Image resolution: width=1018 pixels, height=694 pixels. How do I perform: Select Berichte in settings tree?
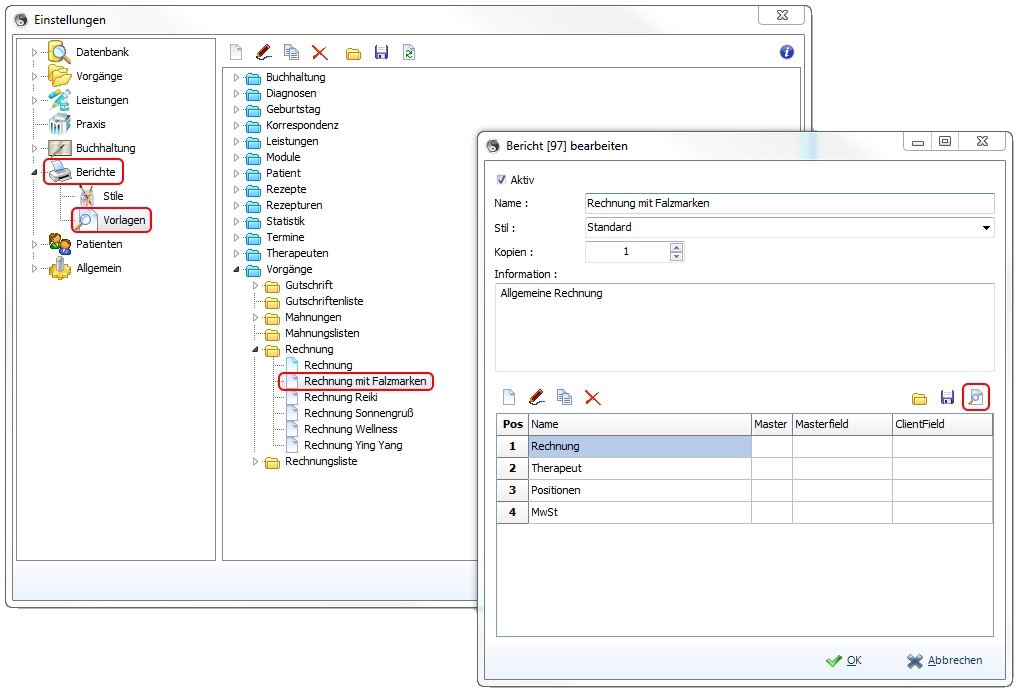coord(95,172)
